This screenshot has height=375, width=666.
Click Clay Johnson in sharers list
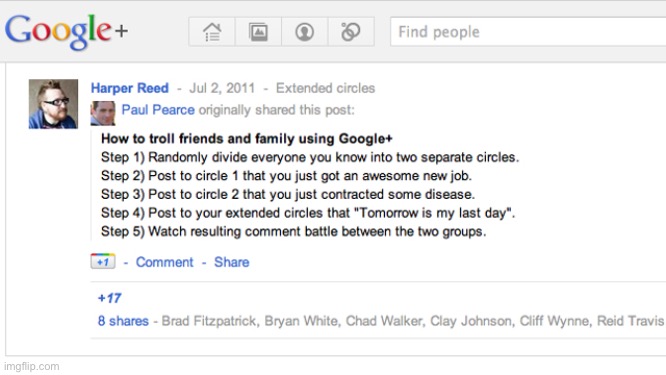tap(471, 321)
